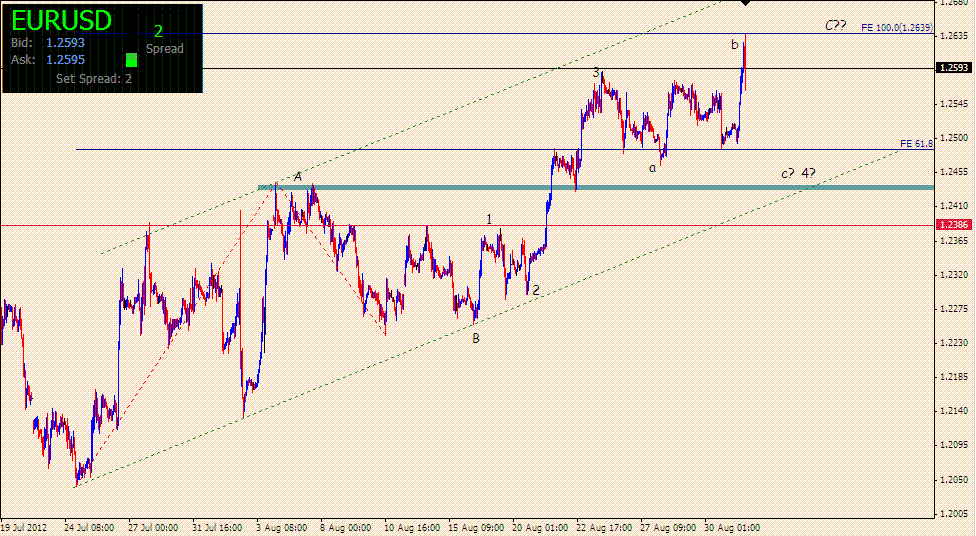
Task: Click the '30 Aug 01:00' time label
Action: click(733, 528)
